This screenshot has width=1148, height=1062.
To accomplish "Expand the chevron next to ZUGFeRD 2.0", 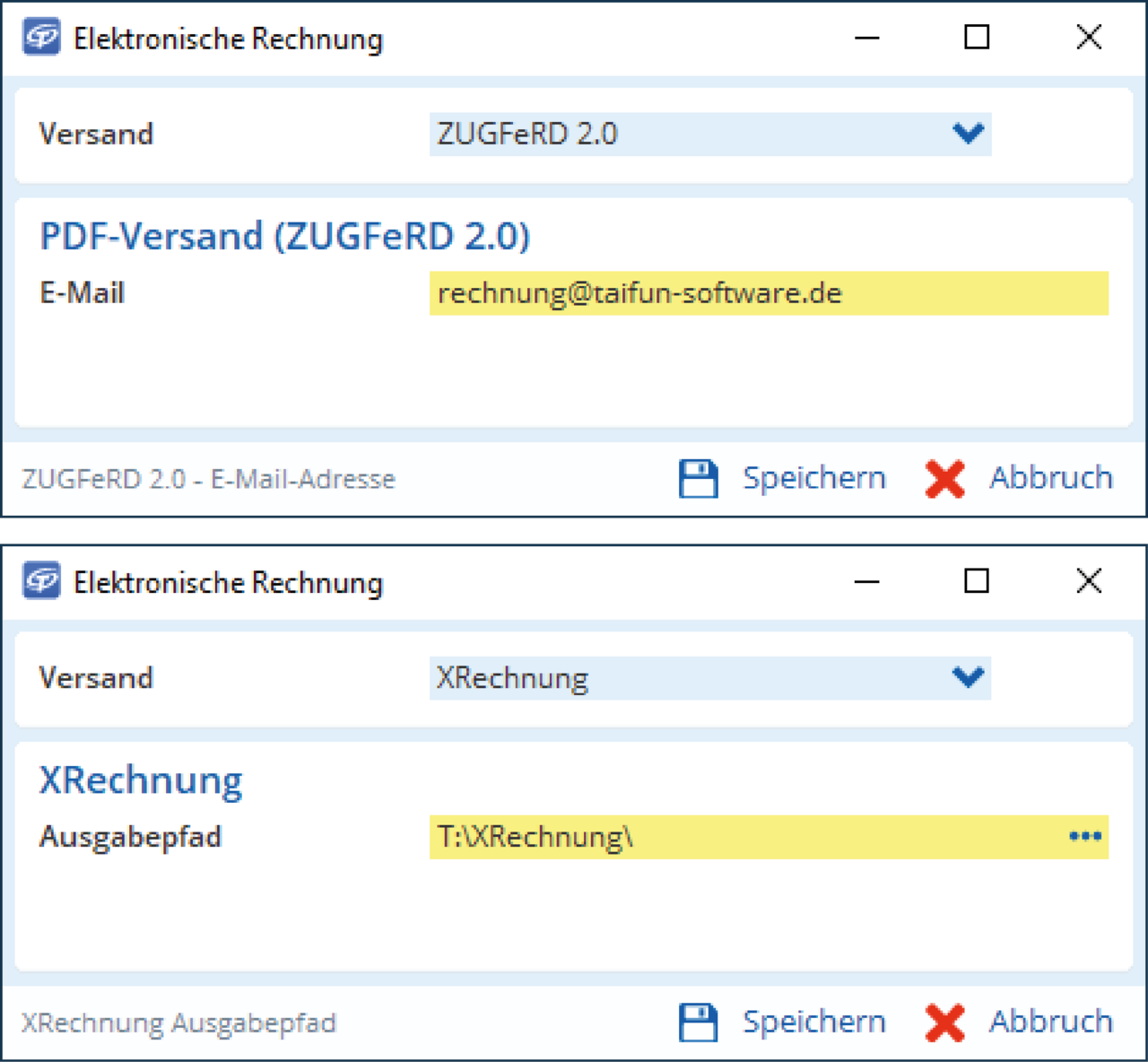I will (969, 134).
